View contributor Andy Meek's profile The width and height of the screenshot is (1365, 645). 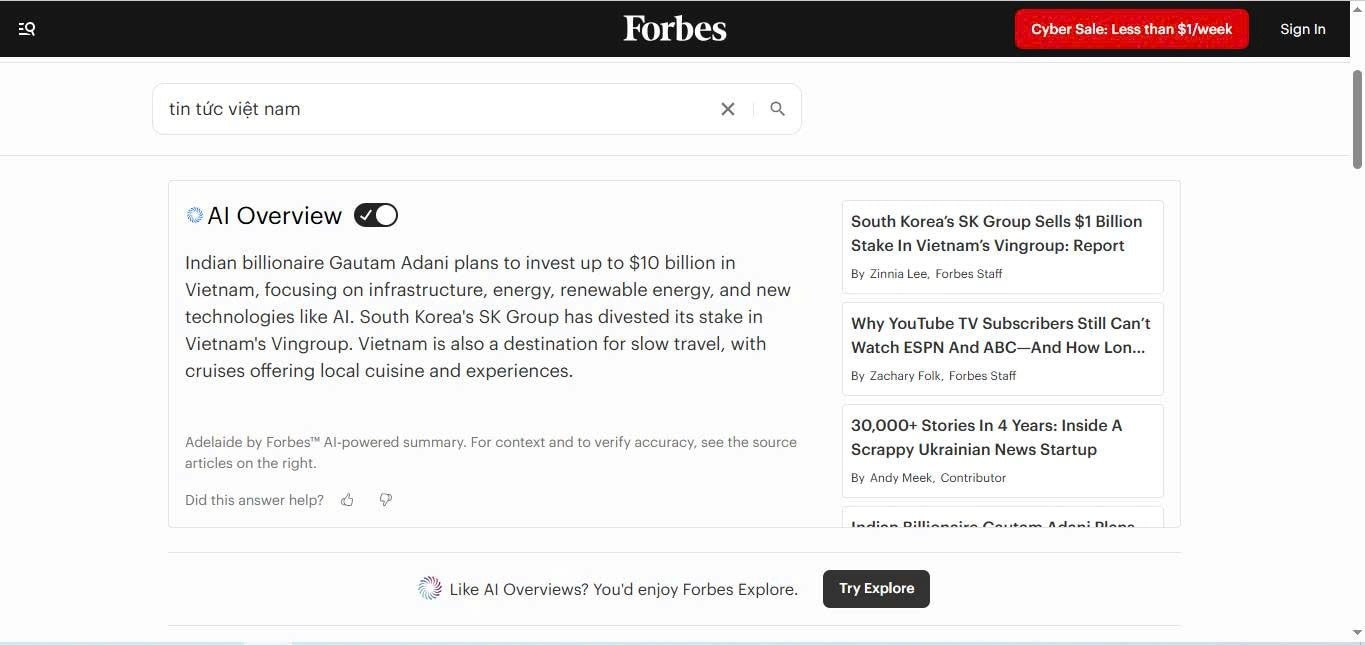[900, 478]
